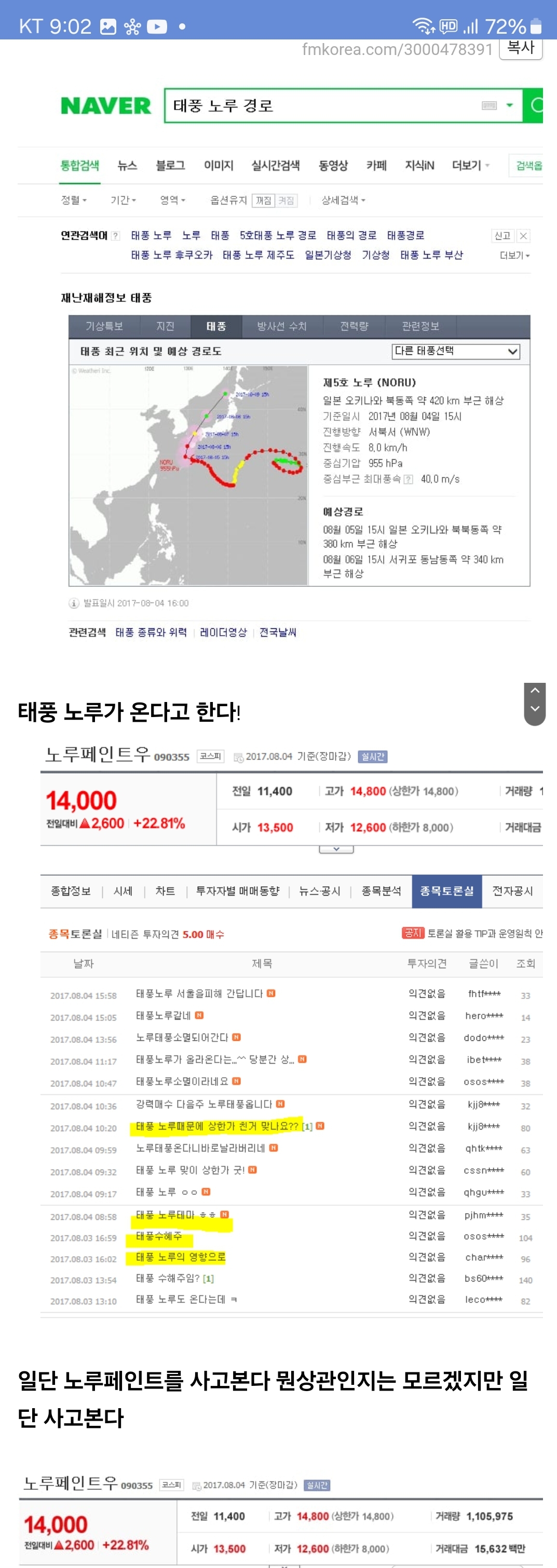Expand the 상세검색 dropdown
Image resolution: width=557 pixels, height=1568 pixels.
(x=343, y=200)
